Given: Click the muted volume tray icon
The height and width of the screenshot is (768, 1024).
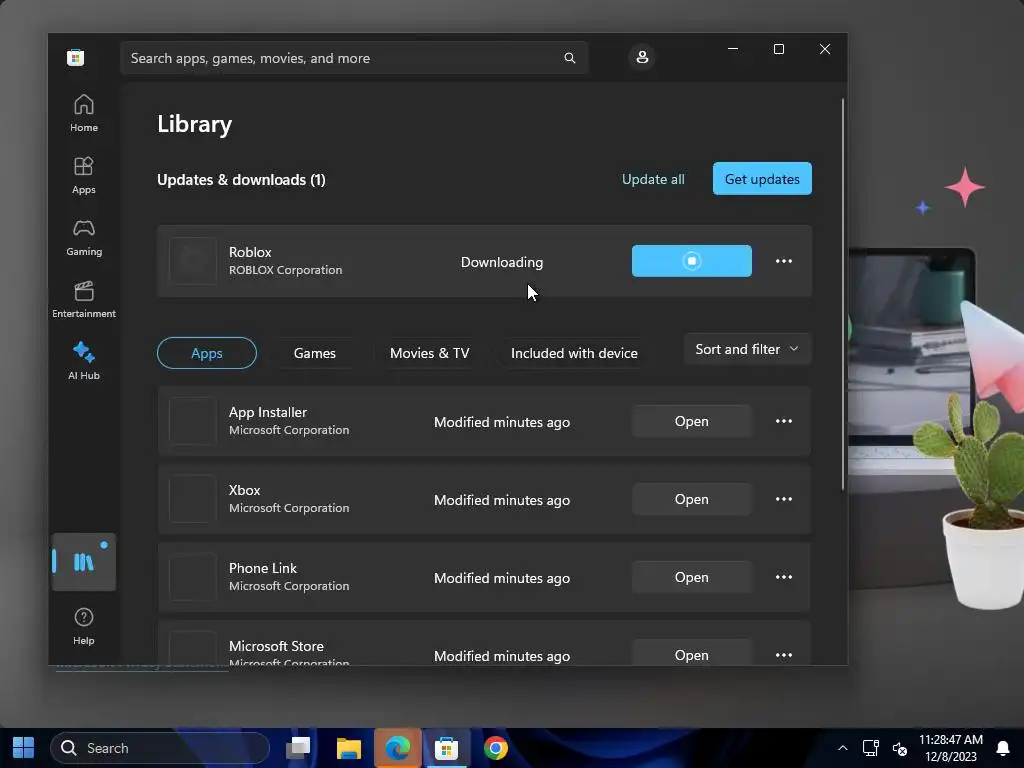Looking at the screenshot, I should point(900,748).
